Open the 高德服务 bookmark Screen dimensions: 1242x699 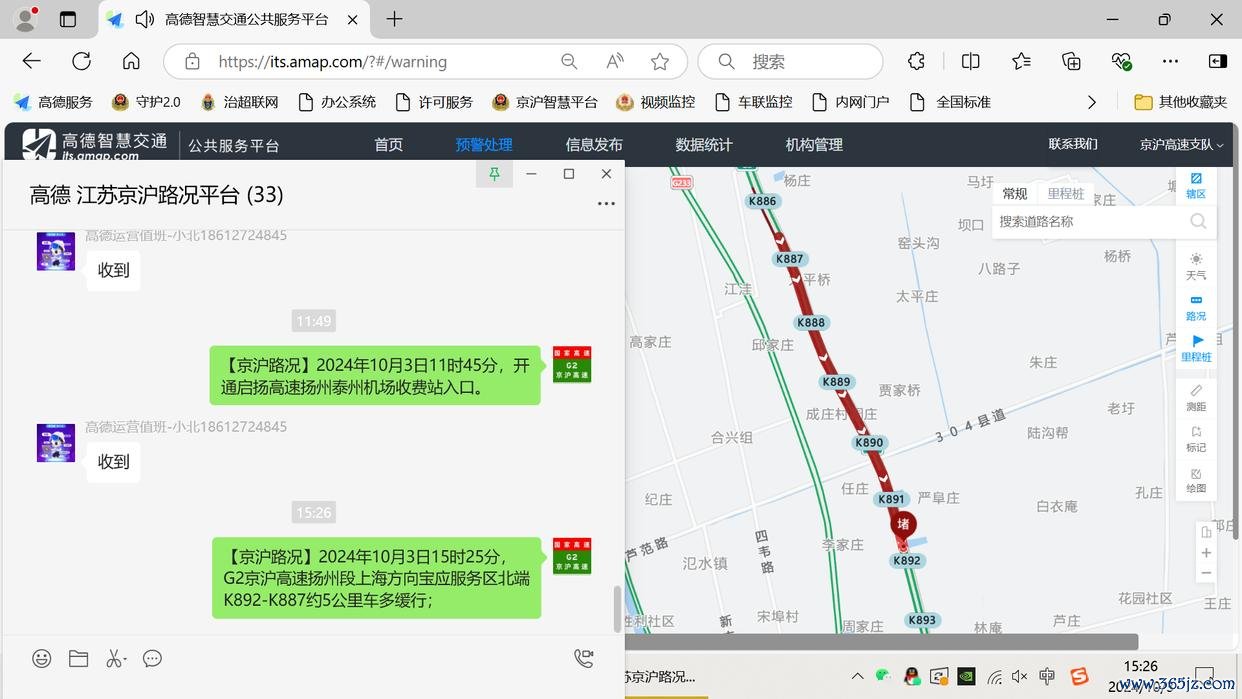tap(53, 102)
